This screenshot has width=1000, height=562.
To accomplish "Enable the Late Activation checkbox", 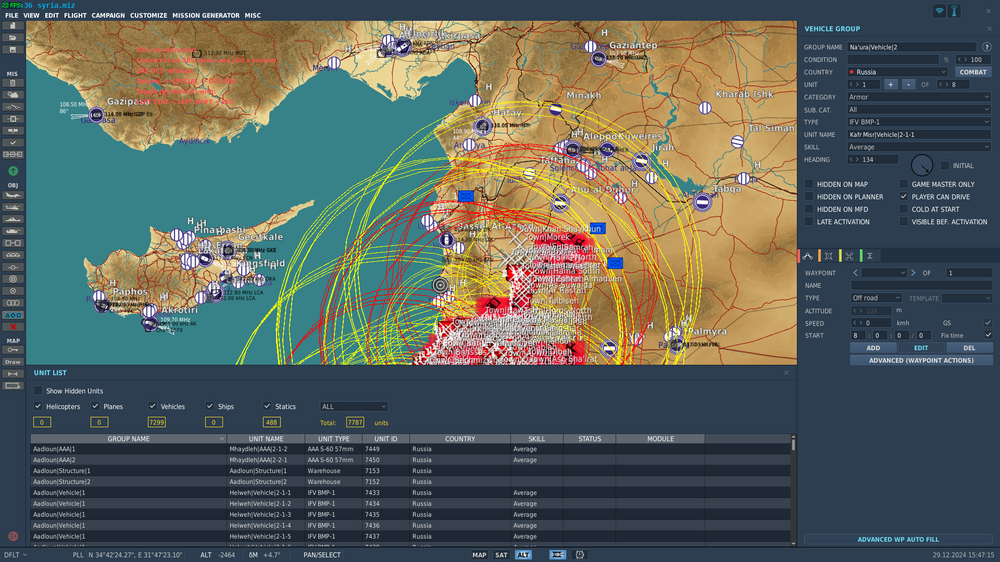I will 809,221.
